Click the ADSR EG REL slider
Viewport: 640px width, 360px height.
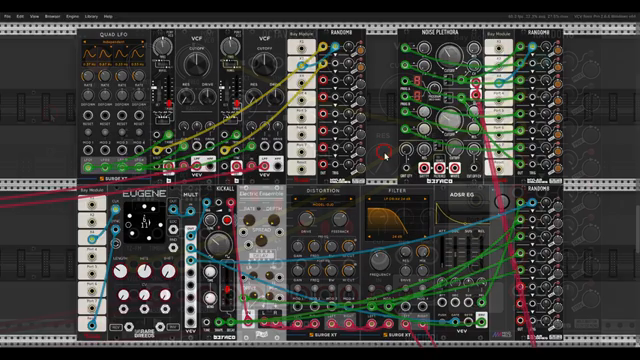pos(481,252)
